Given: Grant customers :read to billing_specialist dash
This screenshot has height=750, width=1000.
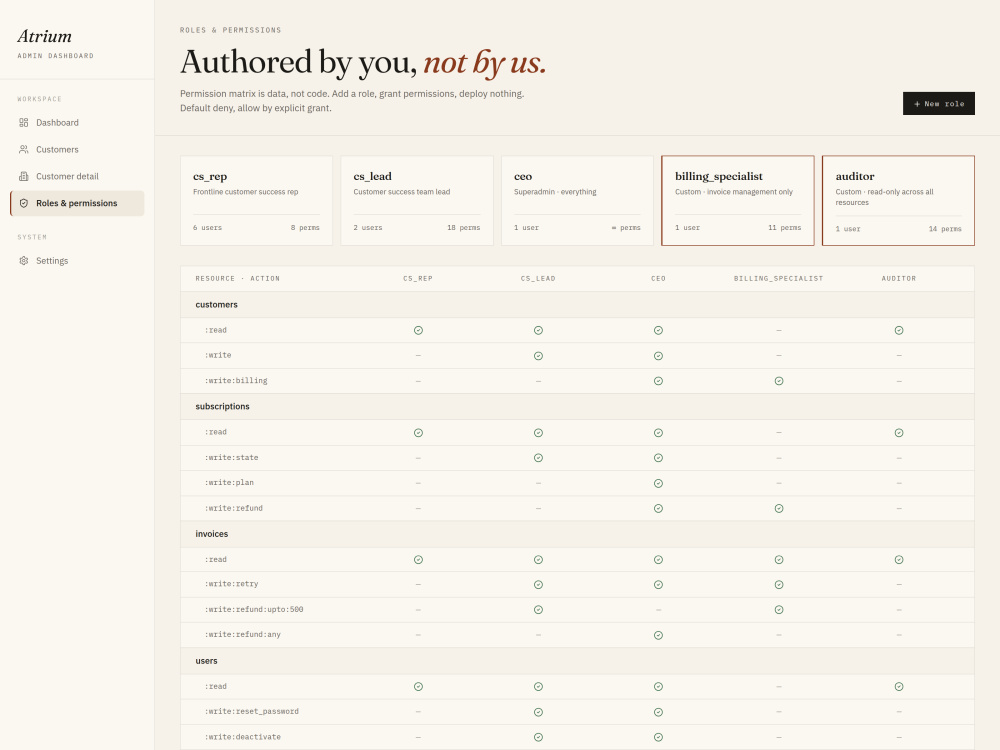Looking at the screenshot, I should (779, 330).
